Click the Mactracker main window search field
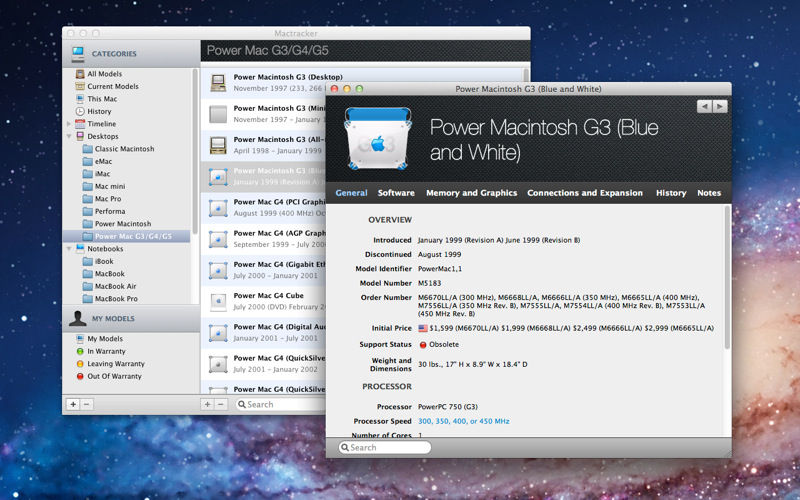The image size is (800, 500). (281, 405)
